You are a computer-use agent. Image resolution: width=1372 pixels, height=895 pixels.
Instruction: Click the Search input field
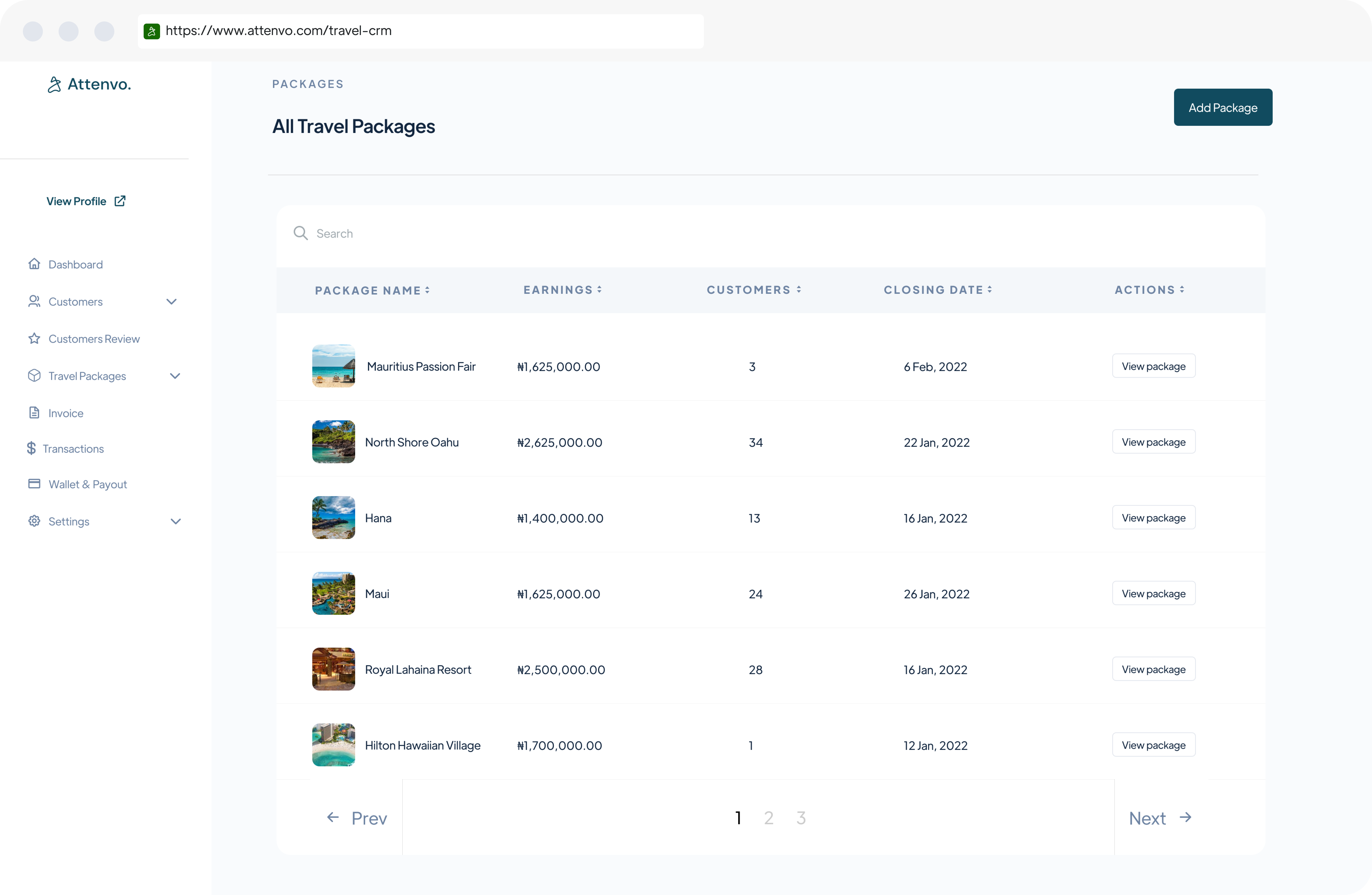[x=771, y=234]
